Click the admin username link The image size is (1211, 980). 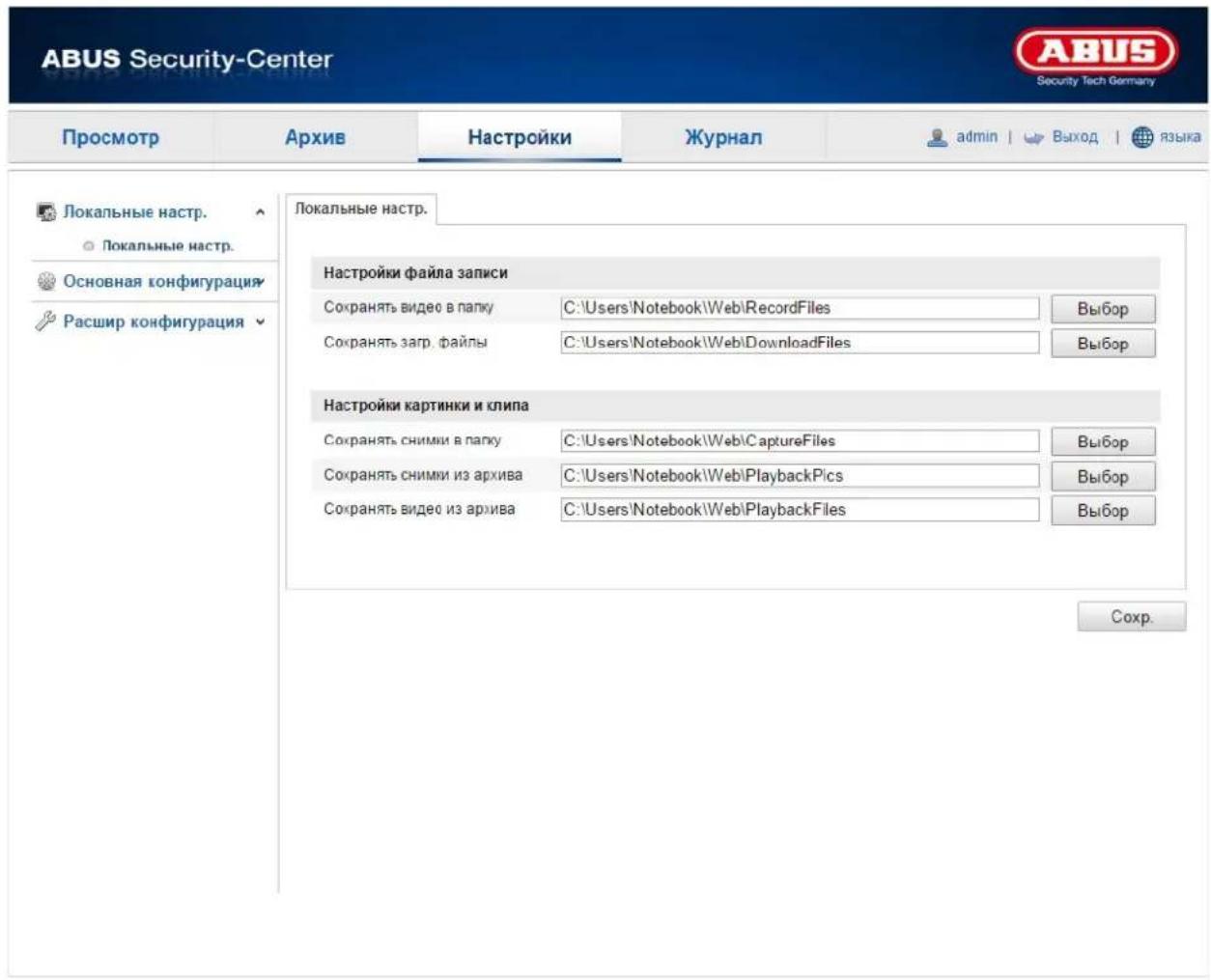coord(976,137)
